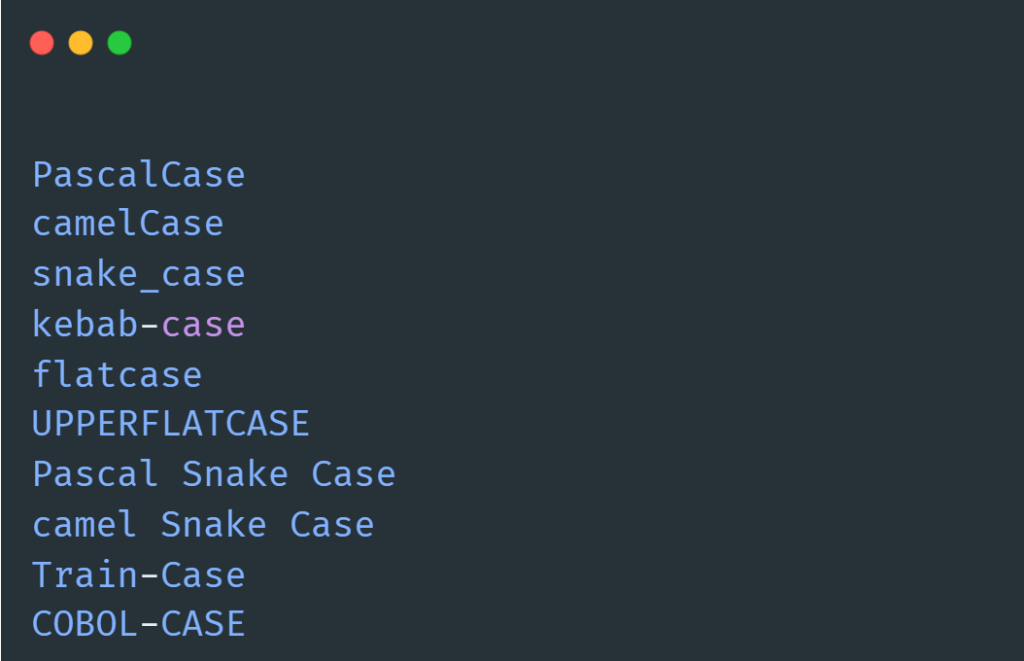This screenshot has width=1024, height=661.
Task: Click the word Pascal in Pascal Snake Case
Action: tap(95, 474)
